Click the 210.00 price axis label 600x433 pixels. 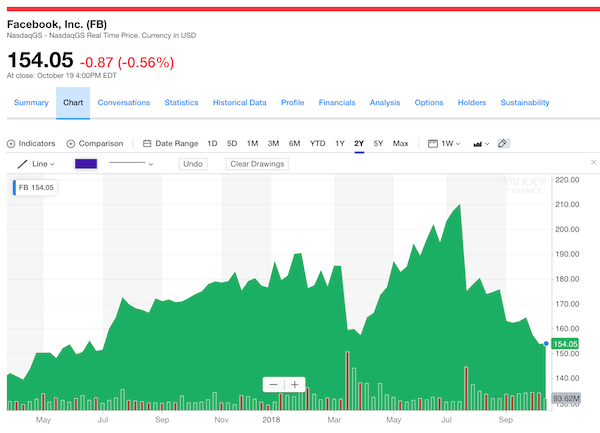coord(567,204)
